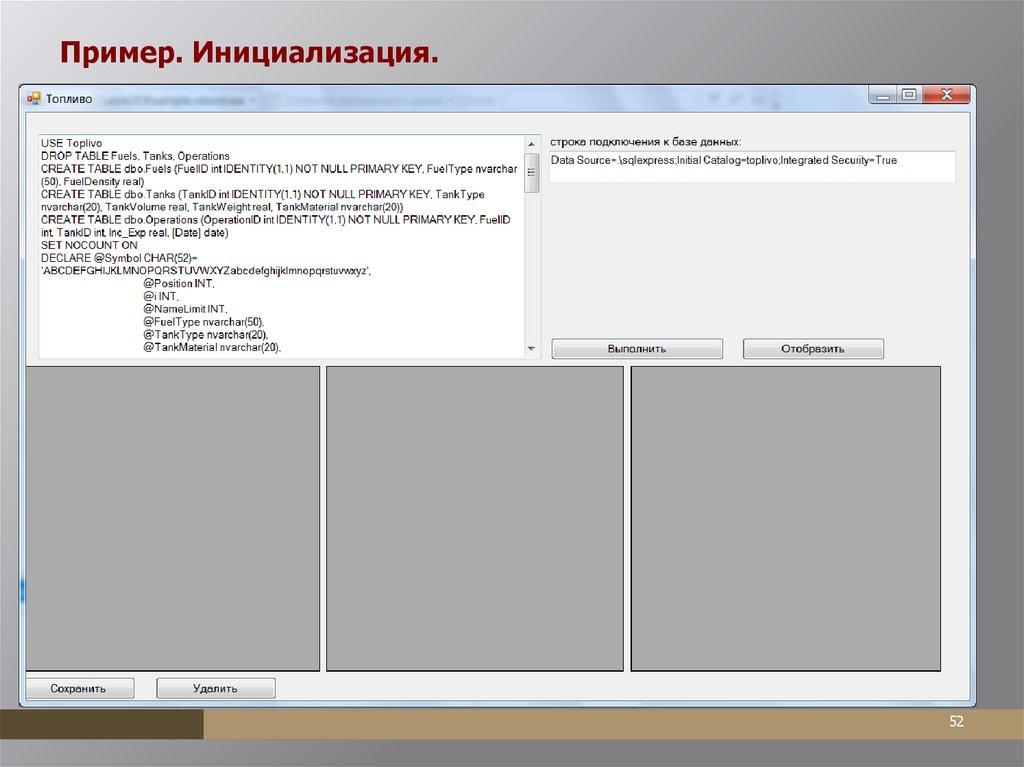
Task: Minimize the Топливо window
Action: 881,95
